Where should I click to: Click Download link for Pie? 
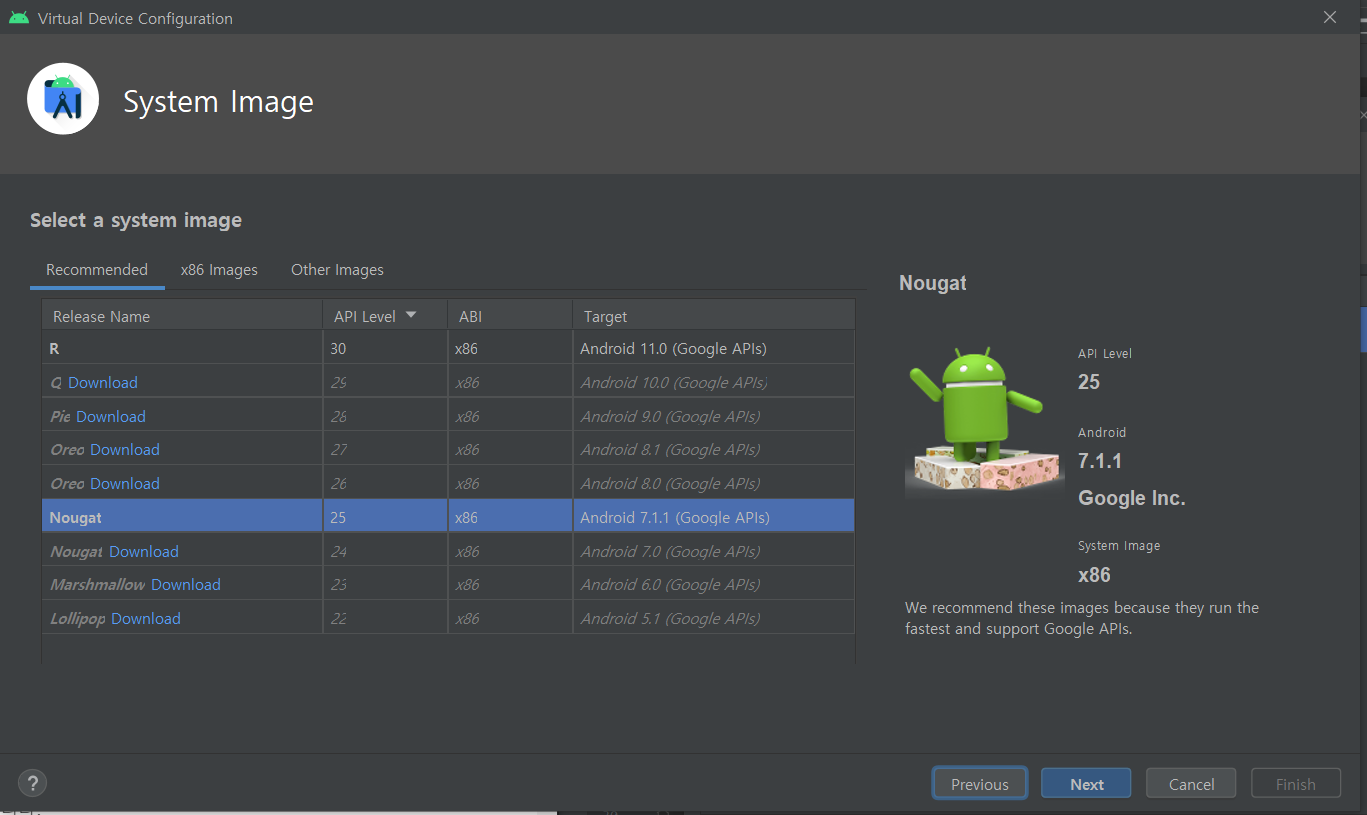coord(111,416)
